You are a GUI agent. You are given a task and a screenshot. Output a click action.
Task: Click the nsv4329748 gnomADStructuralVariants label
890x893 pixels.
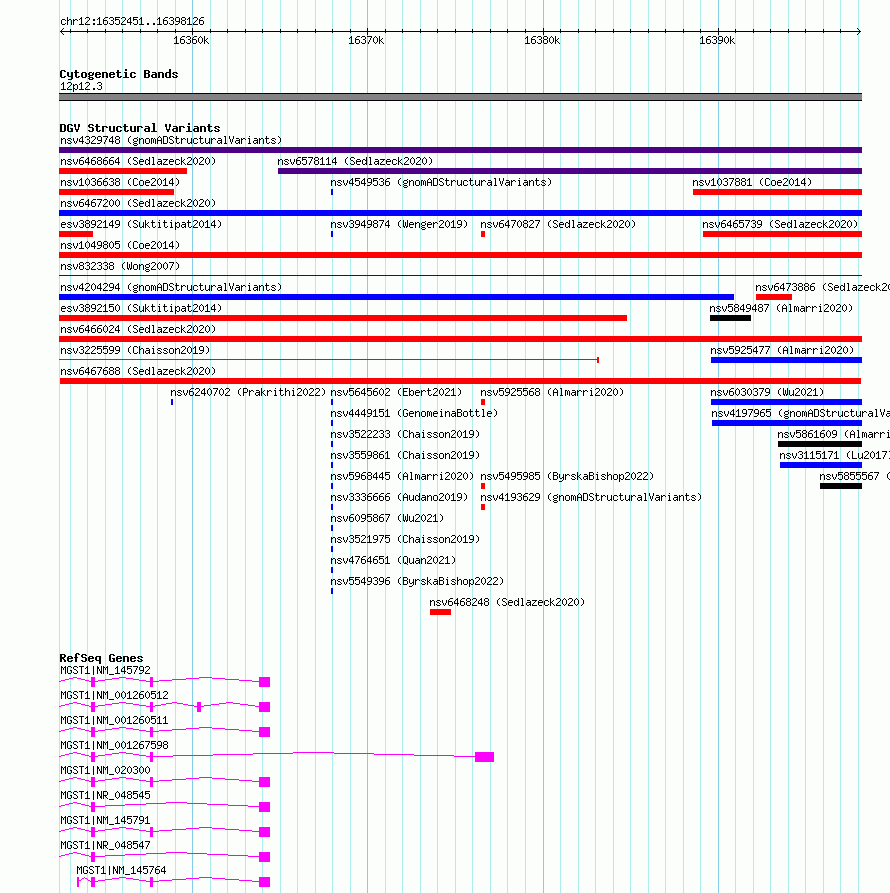(x=171, y=140)
